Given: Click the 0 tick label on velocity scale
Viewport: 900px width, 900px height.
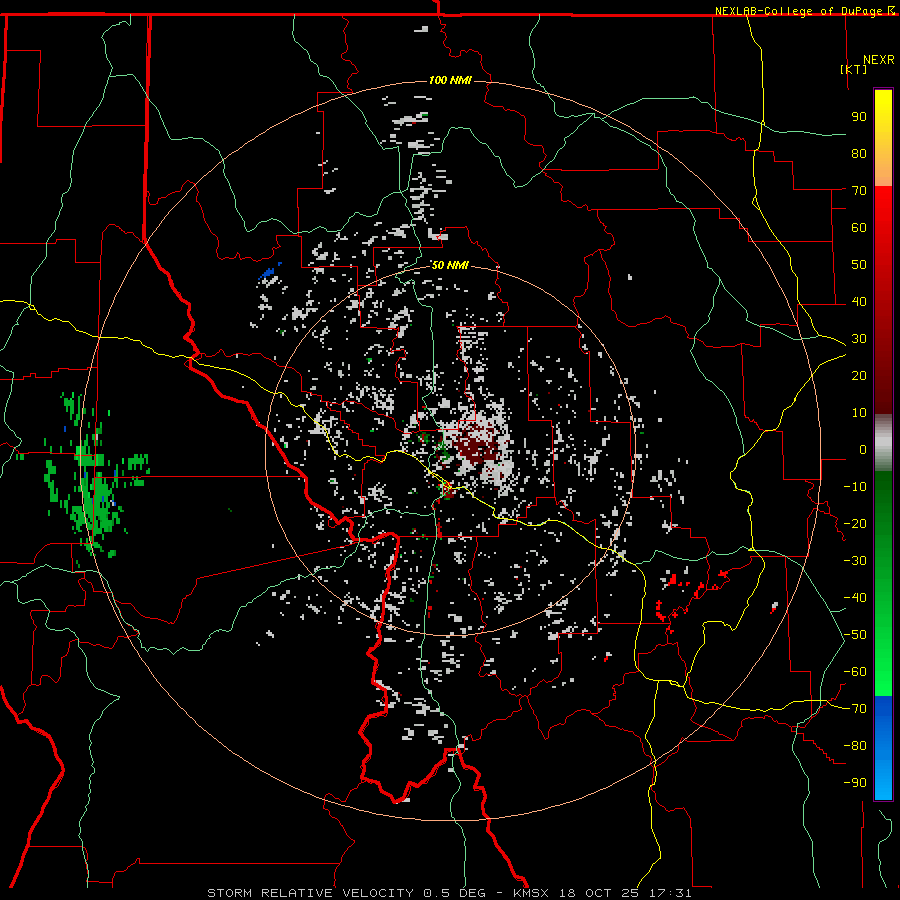Looking at the screenshot, I should [863, 449].
